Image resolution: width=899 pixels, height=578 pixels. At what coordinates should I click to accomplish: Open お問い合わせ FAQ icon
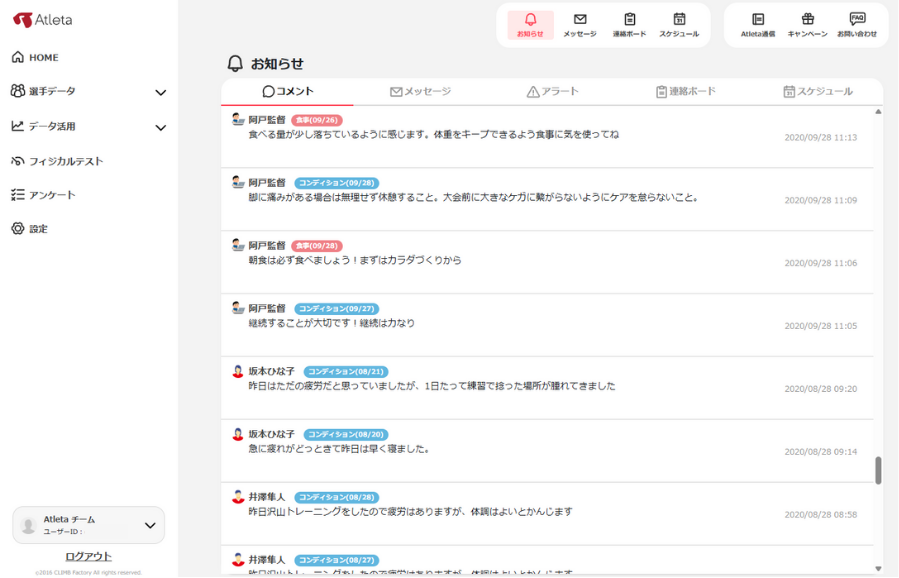coord(857,25)
